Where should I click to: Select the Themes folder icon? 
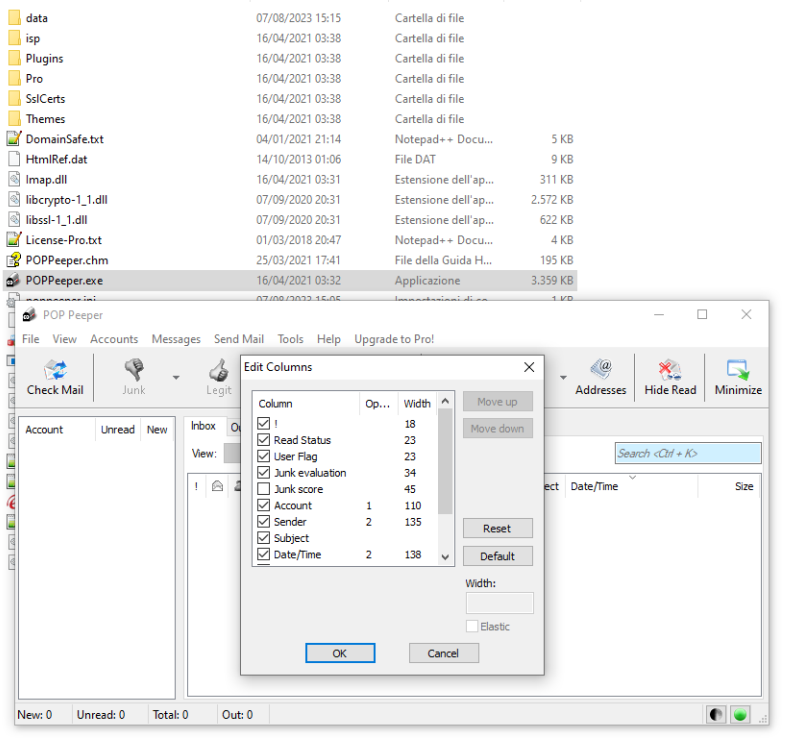[x=15, y=119]
